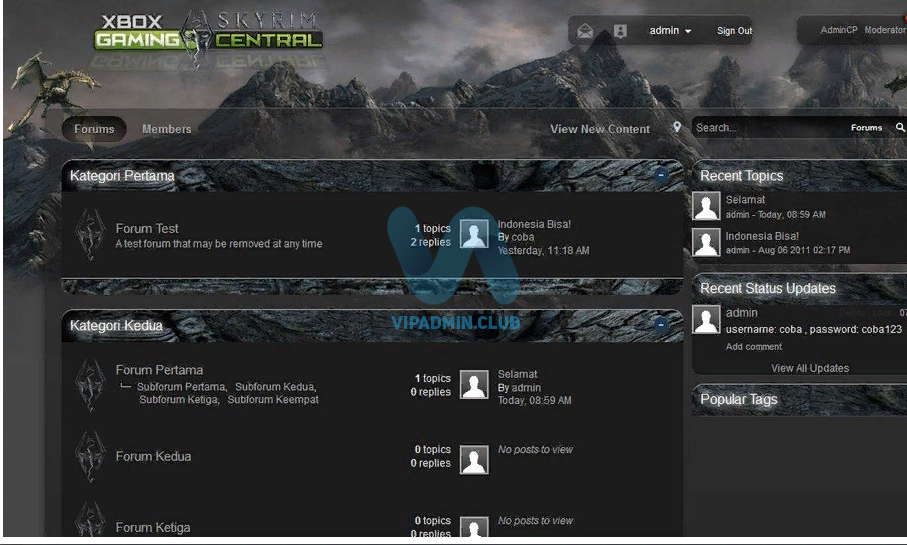This screenshot has height=545, width=907.
Task: Open the avatar in Forum Pertama row
Action: point(474,384)
